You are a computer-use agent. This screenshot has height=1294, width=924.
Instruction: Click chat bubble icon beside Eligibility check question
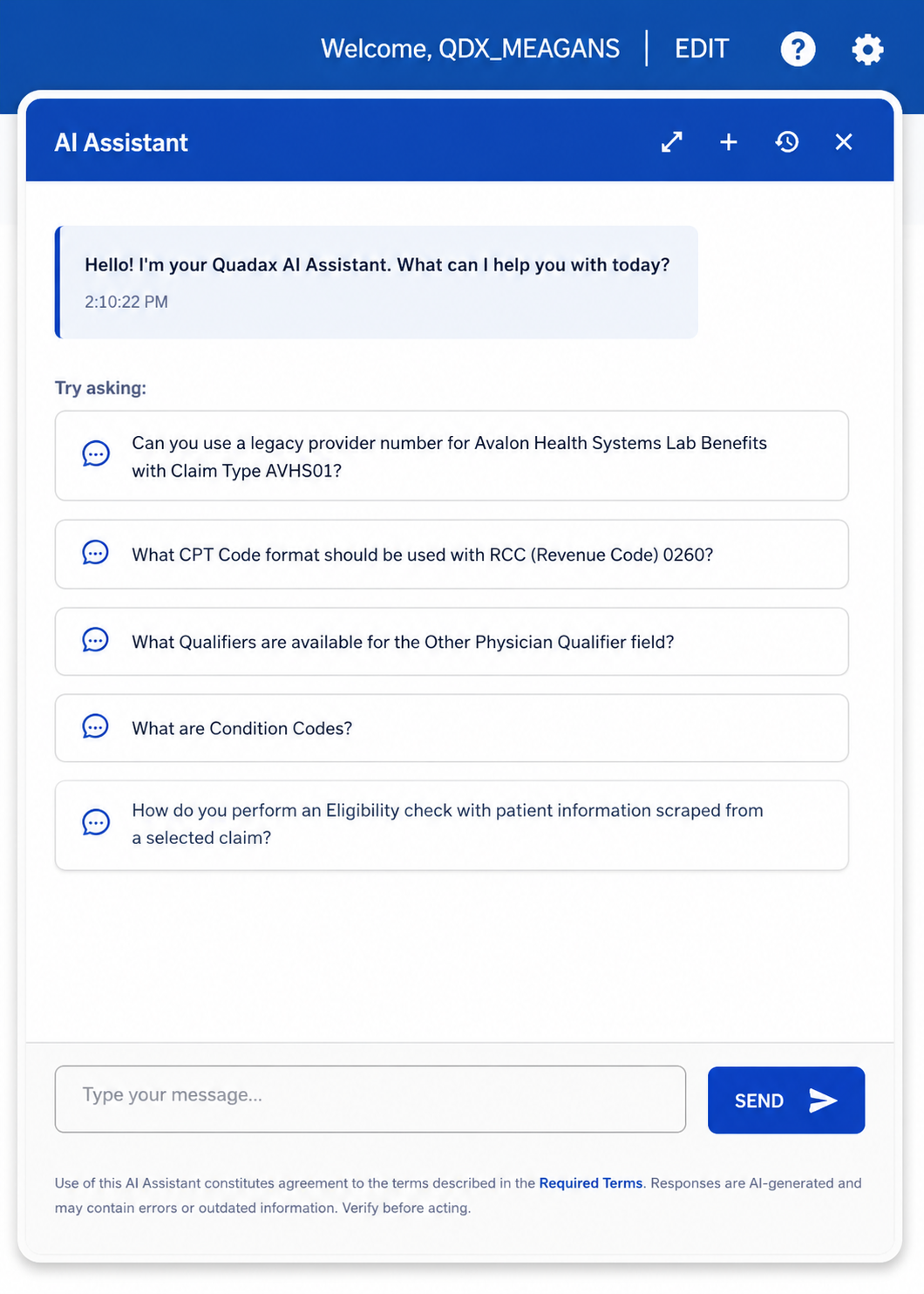click(95, 823)
